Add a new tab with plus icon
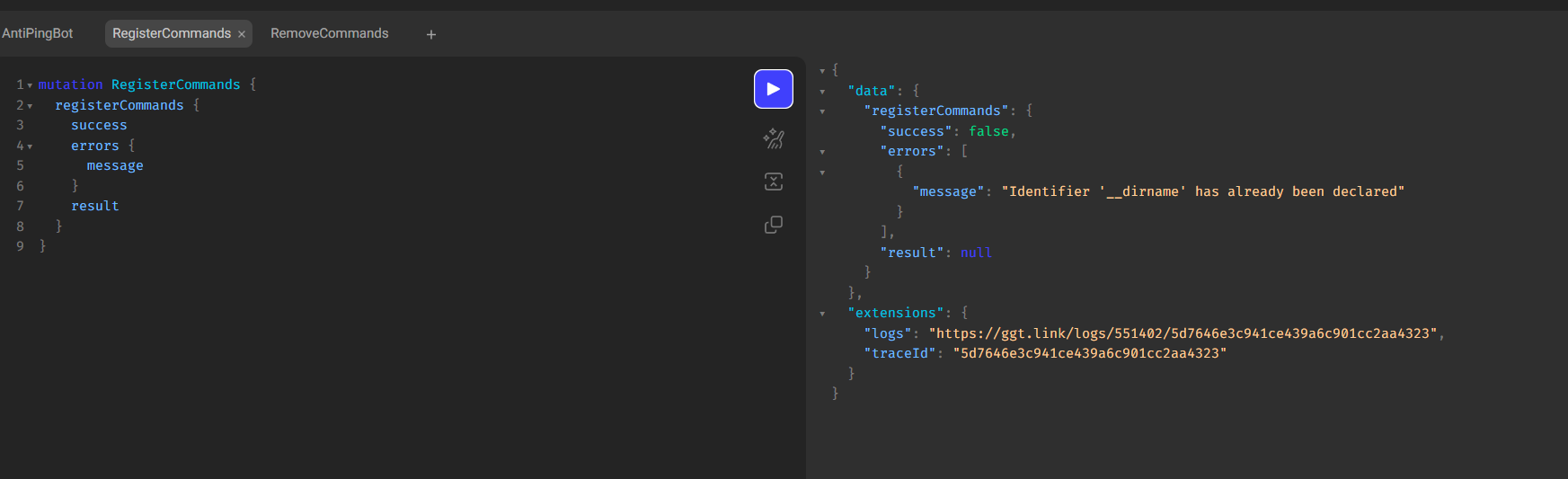 (x=431, y=34)
